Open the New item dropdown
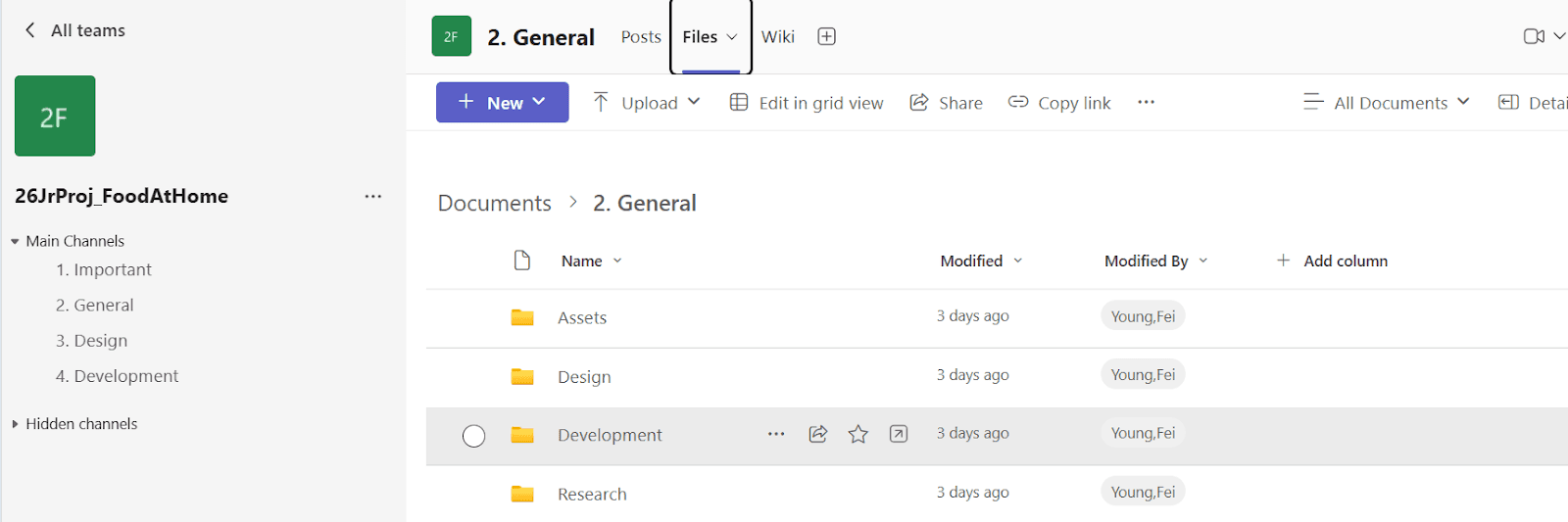This screenshot has height=522, width=1568. pos(502,103)
